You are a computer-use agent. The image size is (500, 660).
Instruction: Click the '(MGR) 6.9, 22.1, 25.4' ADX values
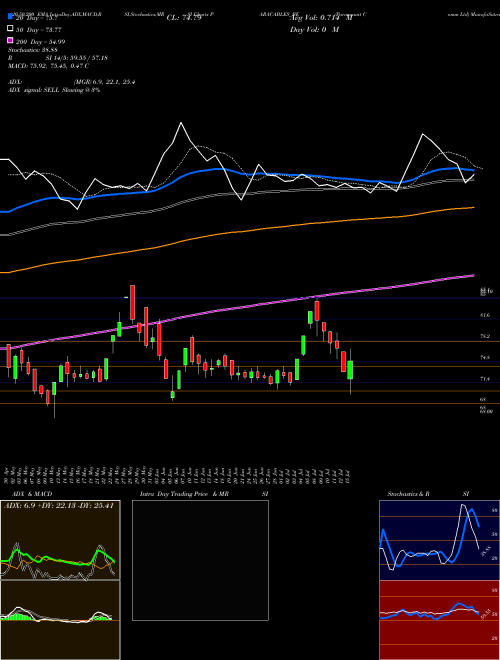(104, 82)
